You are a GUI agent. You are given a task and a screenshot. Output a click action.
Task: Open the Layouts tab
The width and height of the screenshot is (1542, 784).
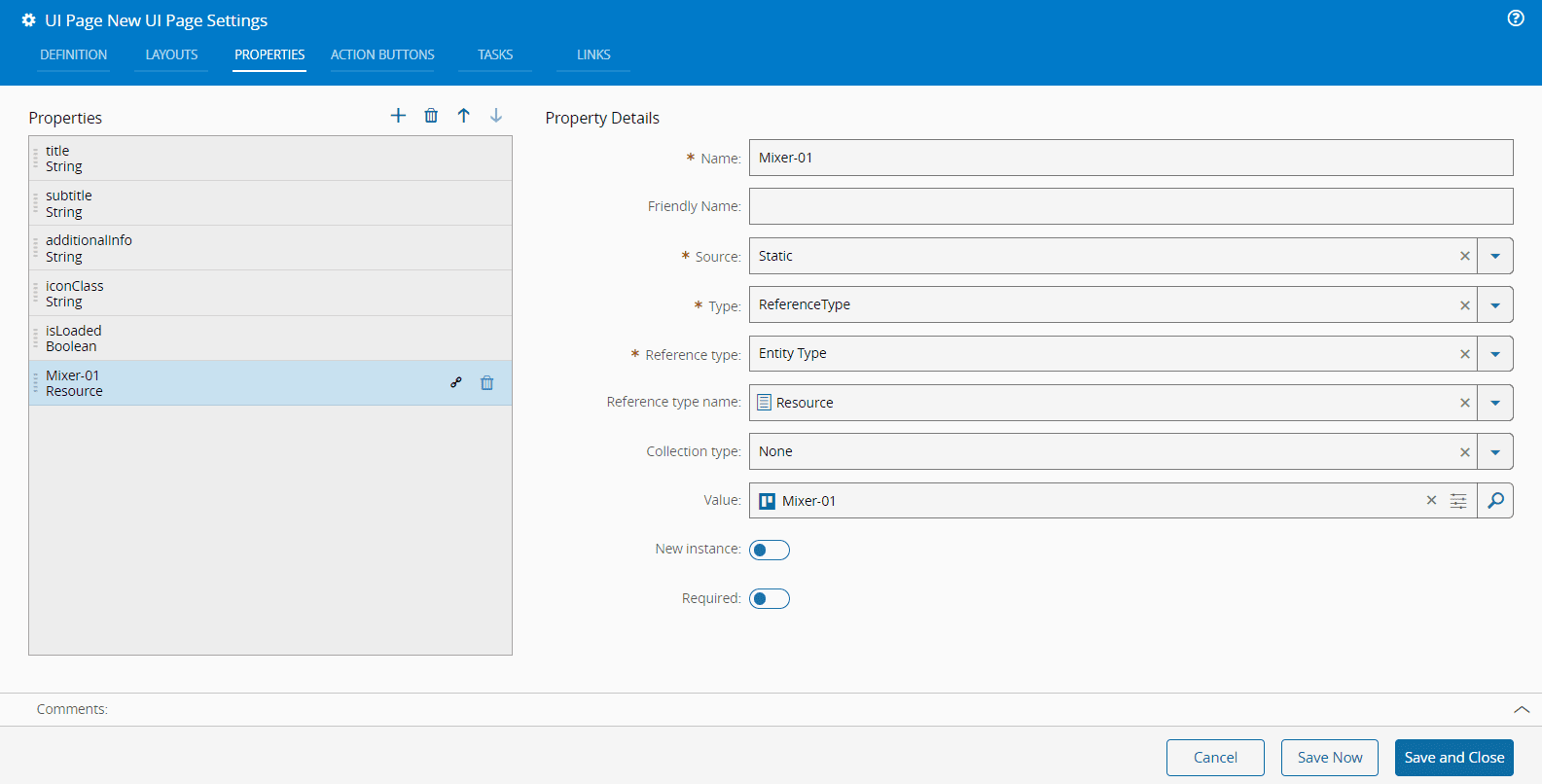171,55
